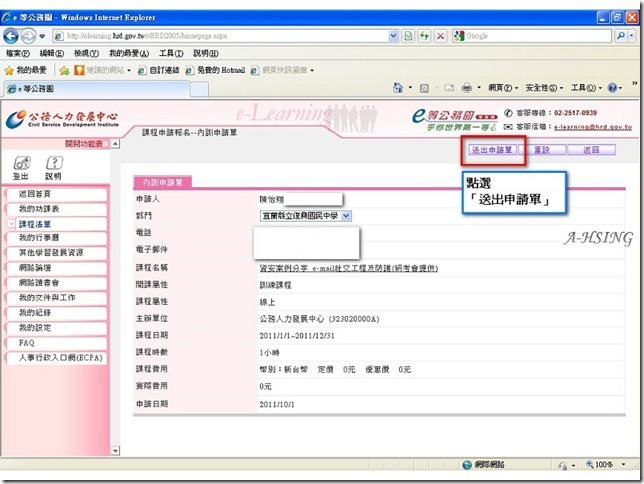This screenshot has height=484, width=644.
Task: Go to 返回首頁 in sidebar
Action: pyautogui.click(x=57, y=194)
